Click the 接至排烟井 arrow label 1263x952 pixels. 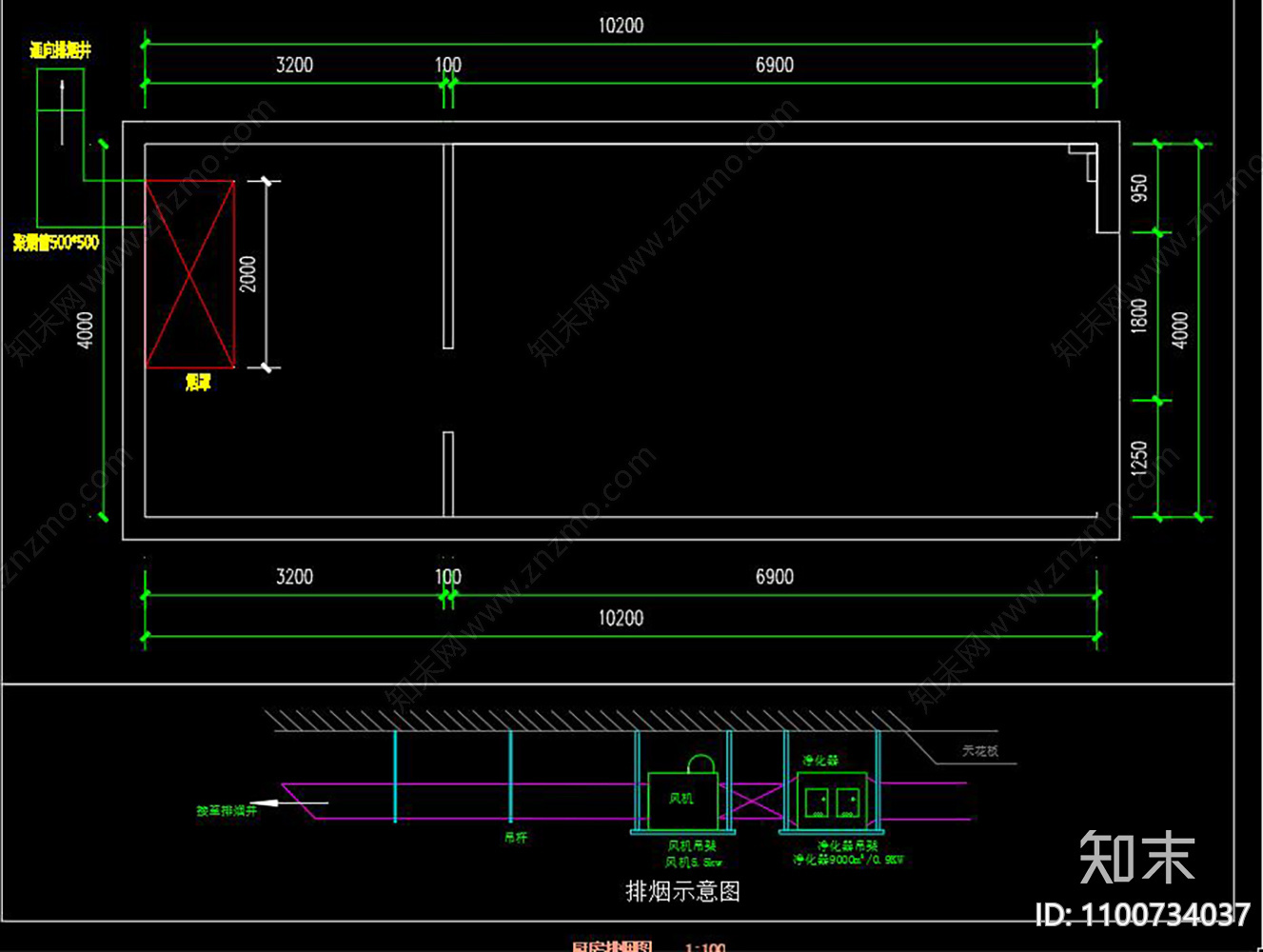227,811
